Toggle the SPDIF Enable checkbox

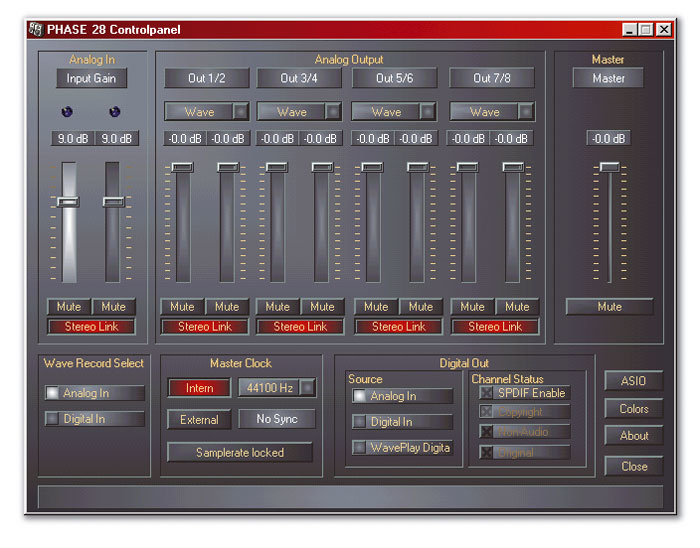click(486, 393)
